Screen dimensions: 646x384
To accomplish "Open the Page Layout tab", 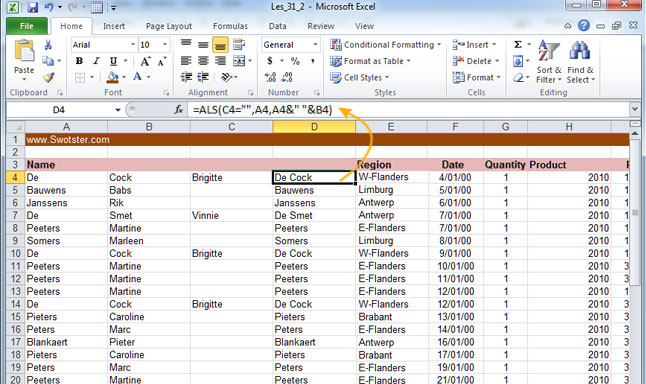I will point(169,26).
